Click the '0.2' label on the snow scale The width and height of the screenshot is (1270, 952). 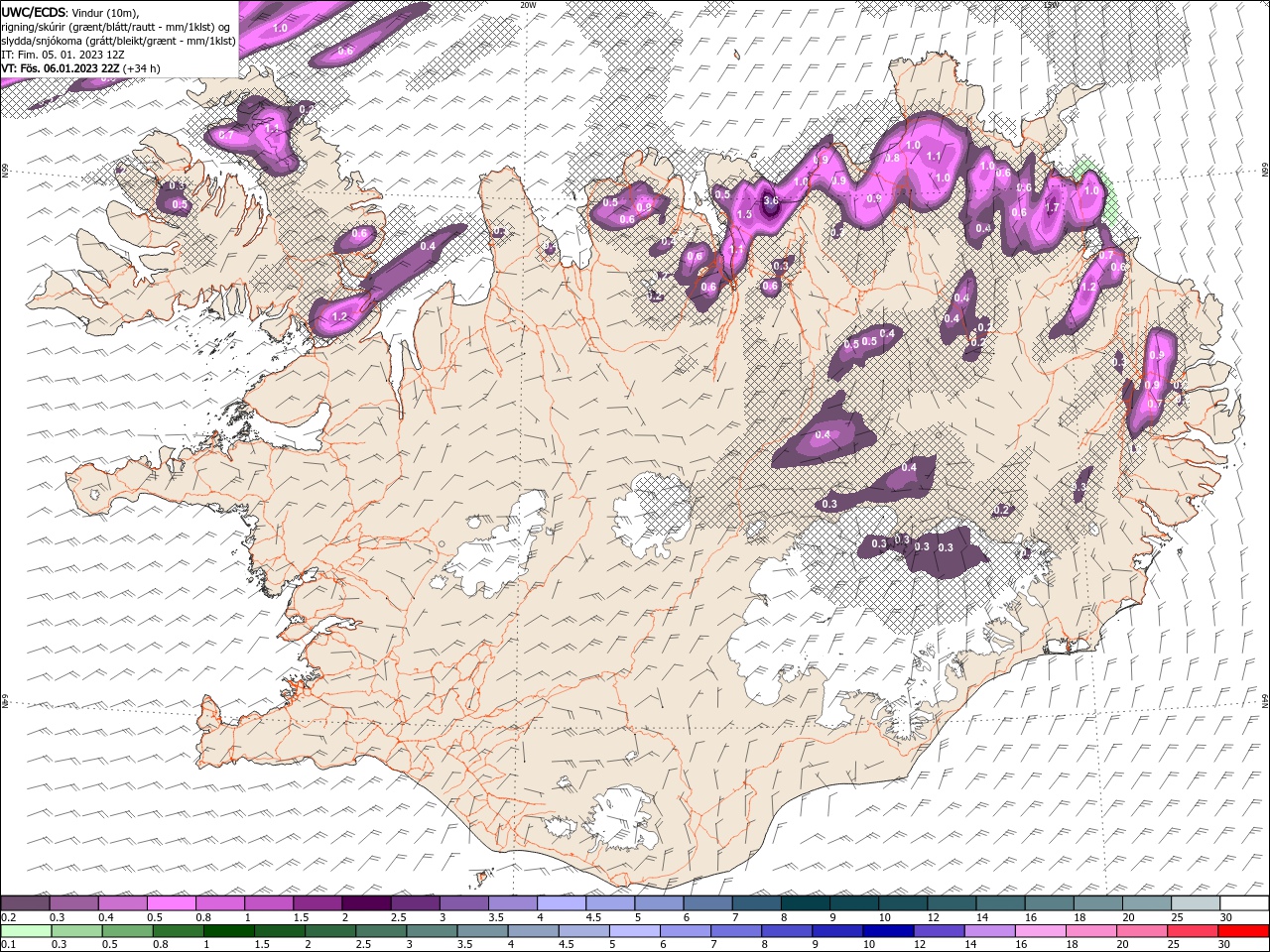coord(8,917)
